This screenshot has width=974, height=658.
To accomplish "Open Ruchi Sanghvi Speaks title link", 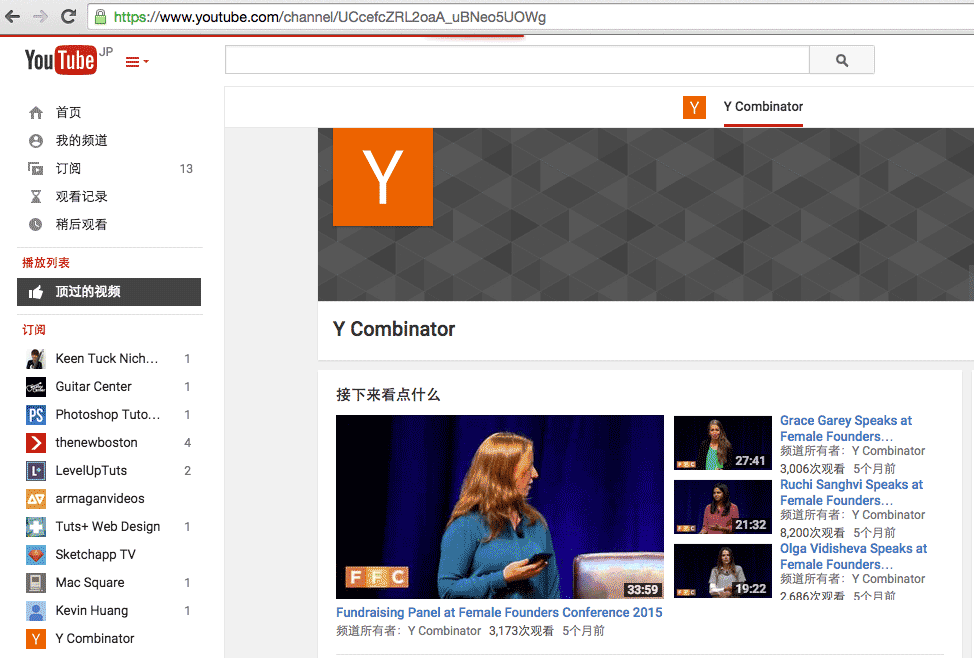I will click(x=852, y=493).
